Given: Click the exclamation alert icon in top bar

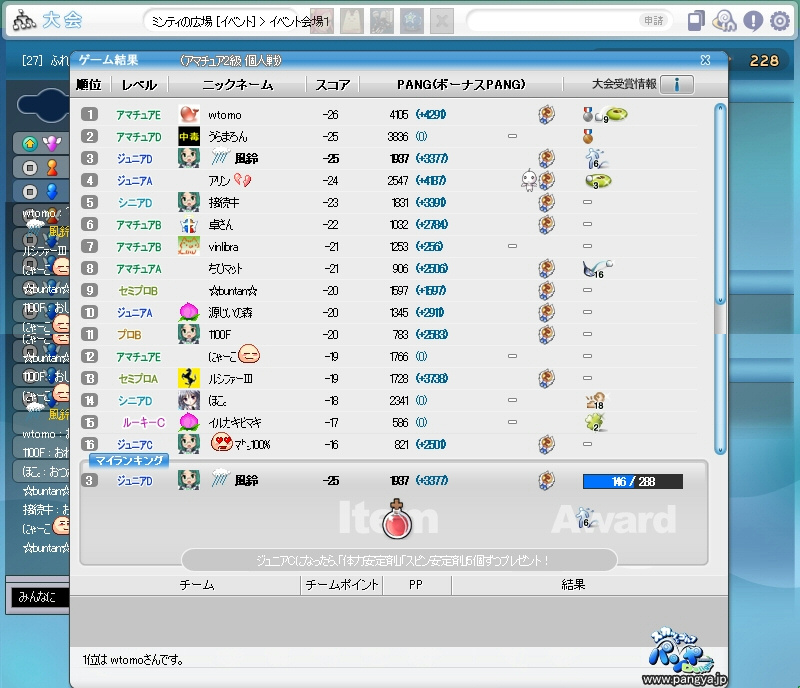Looking at the screenshot, I should (753, 21).
